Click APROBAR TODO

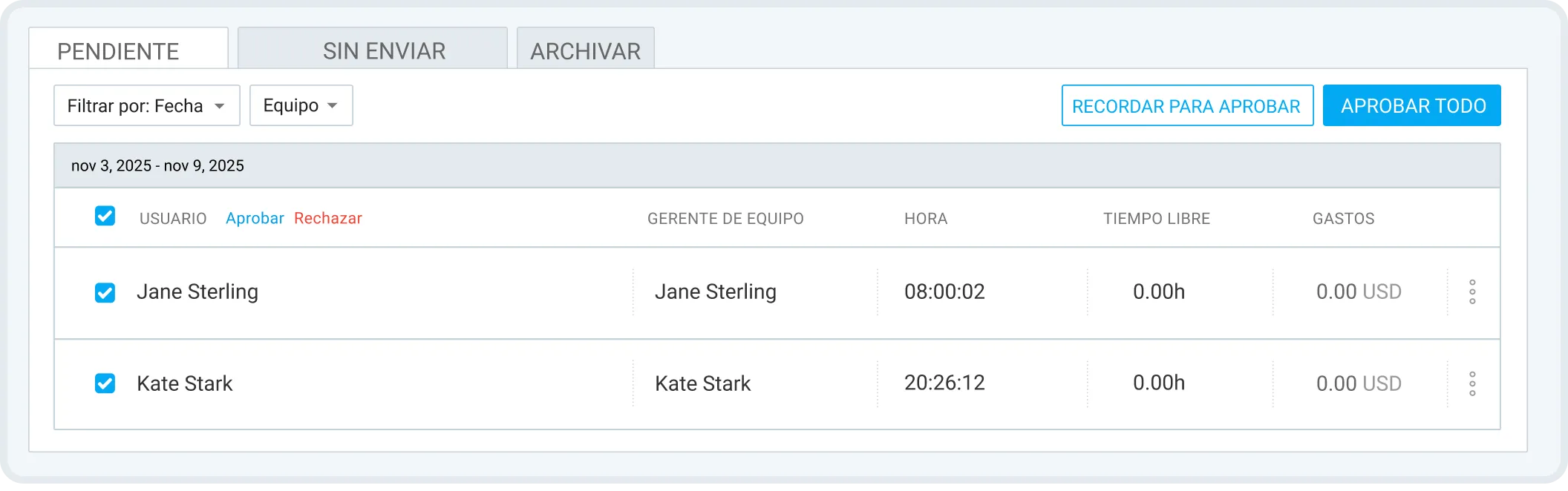pyautogui.click(x=1411, y=105)
